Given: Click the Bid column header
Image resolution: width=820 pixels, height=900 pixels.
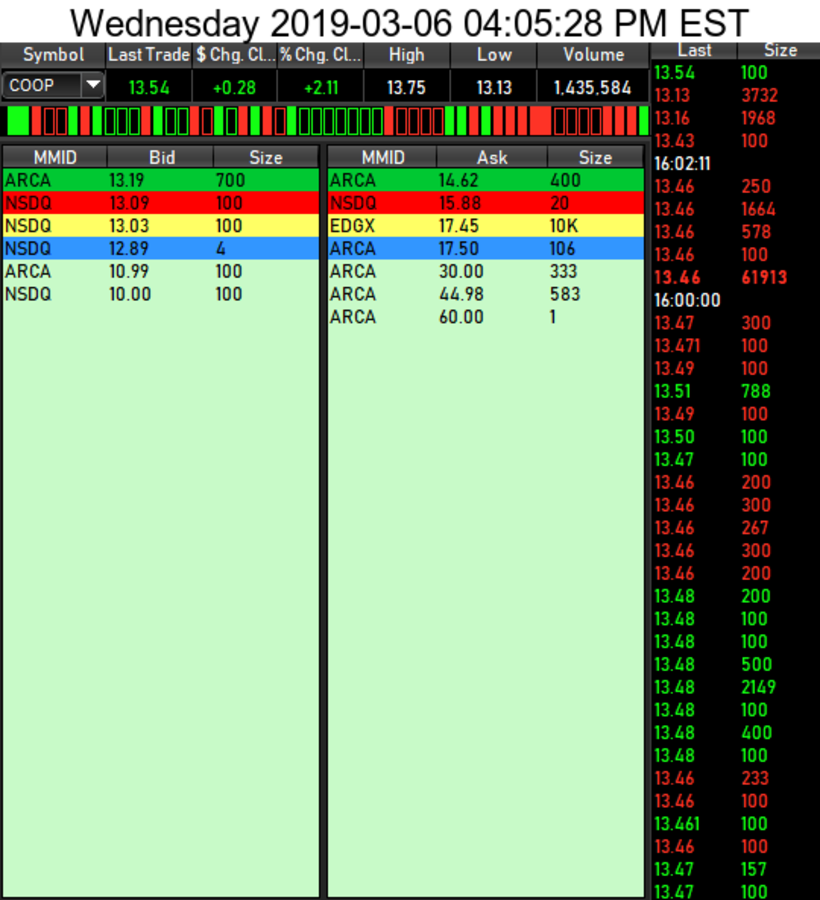Looking at the screenshot, I should 161,157.
